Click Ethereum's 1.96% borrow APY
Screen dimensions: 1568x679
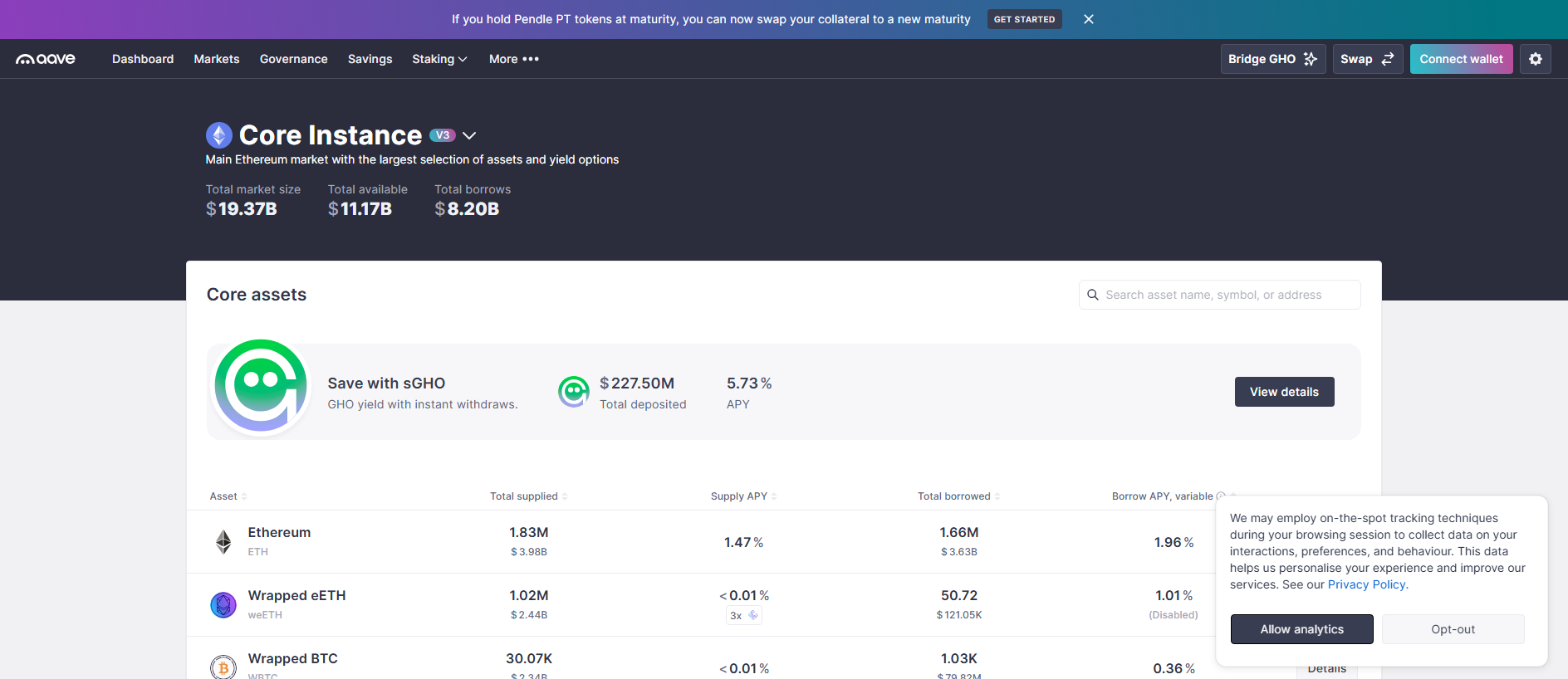[x=1174, y=542]
